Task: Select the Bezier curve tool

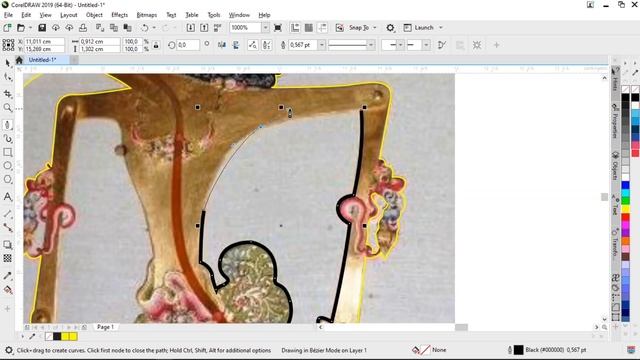Action: (7, 125)
